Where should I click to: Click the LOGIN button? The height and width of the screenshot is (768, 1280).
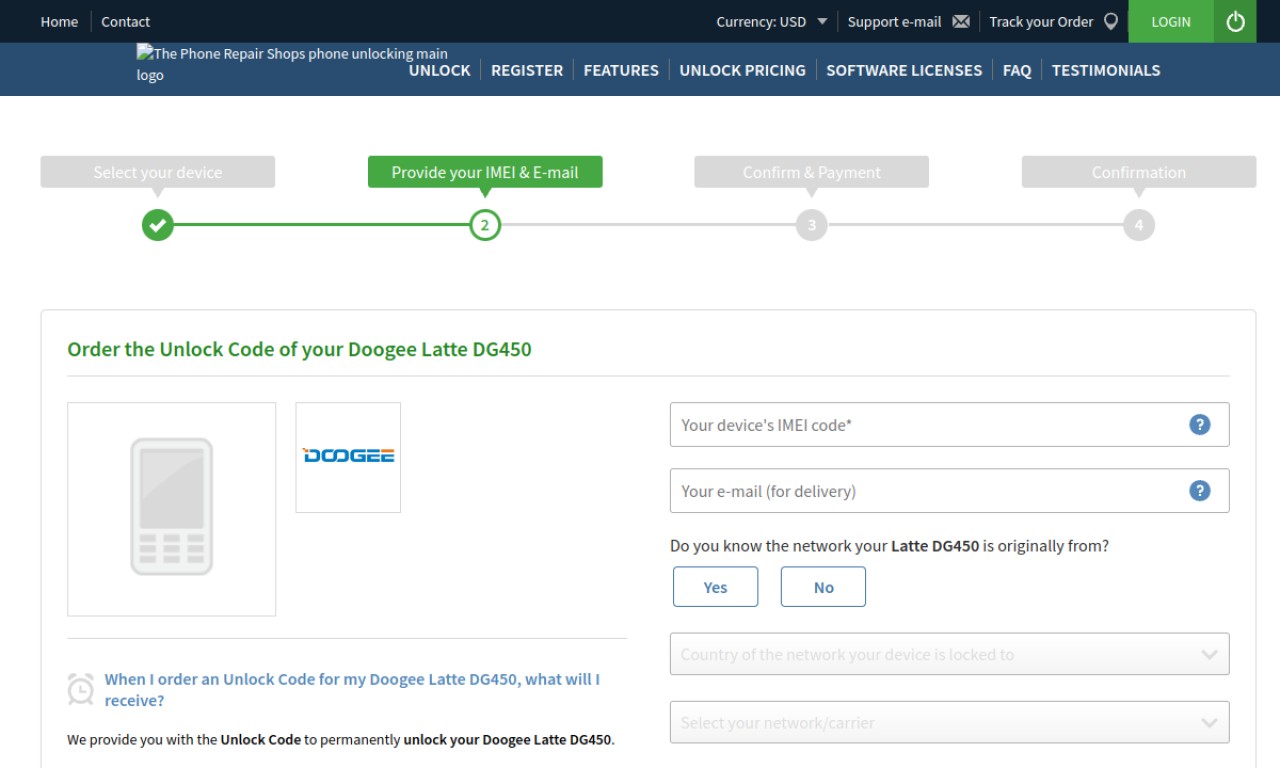tap(1171, 21)
